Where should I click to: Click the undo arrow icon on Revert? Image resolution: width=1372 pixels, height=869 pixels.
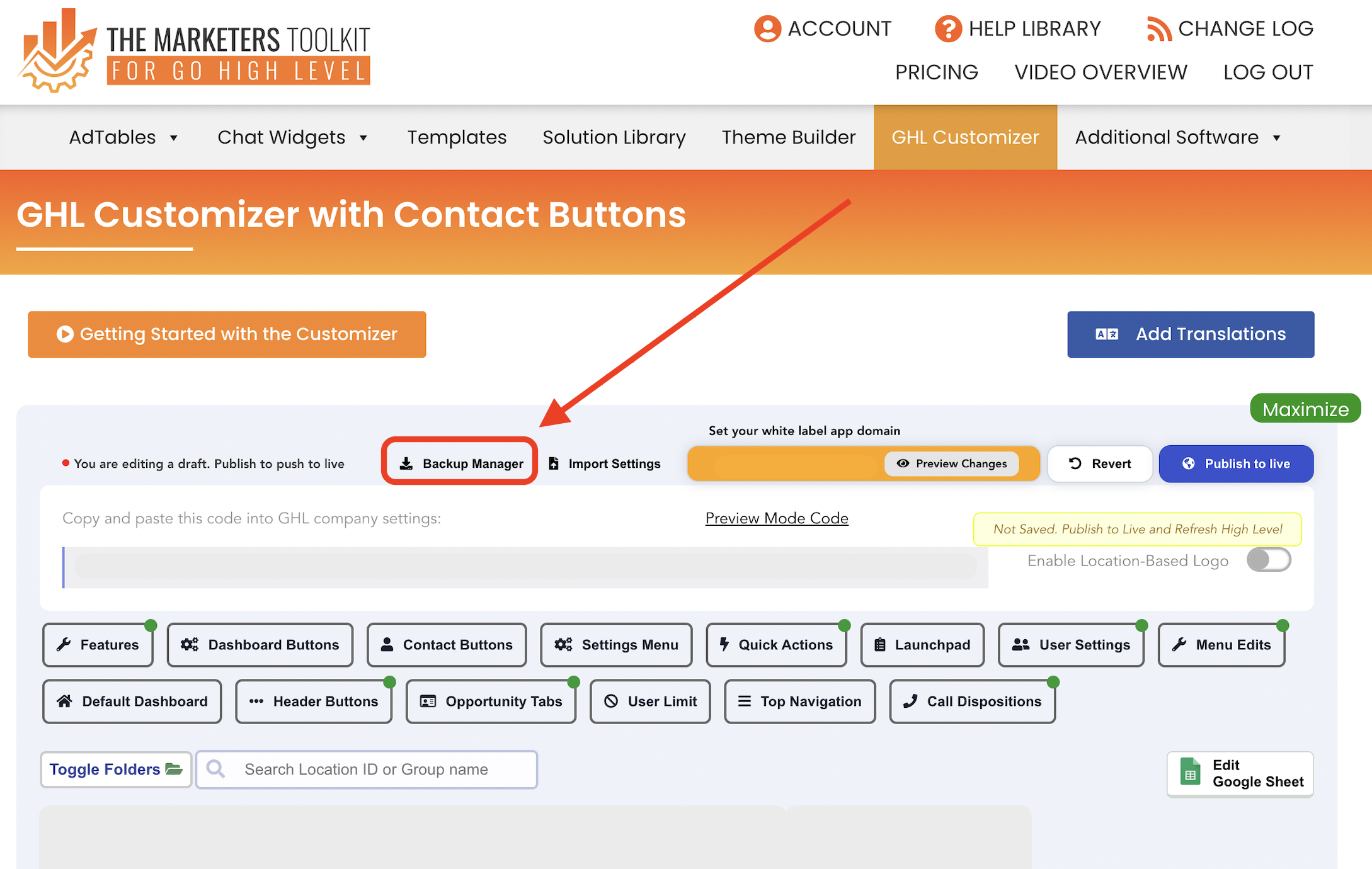coord(1075,463)
